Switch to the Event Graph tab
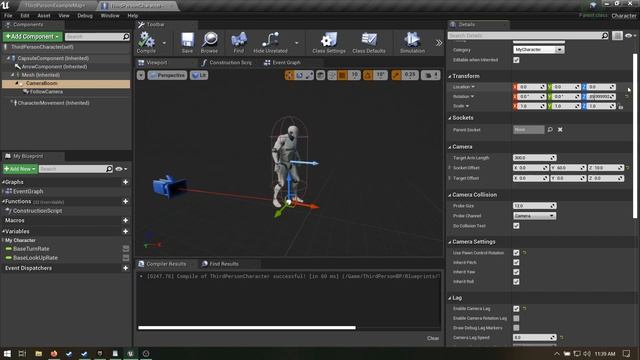The height and width of the screenshot is (360, 640). 282,62
